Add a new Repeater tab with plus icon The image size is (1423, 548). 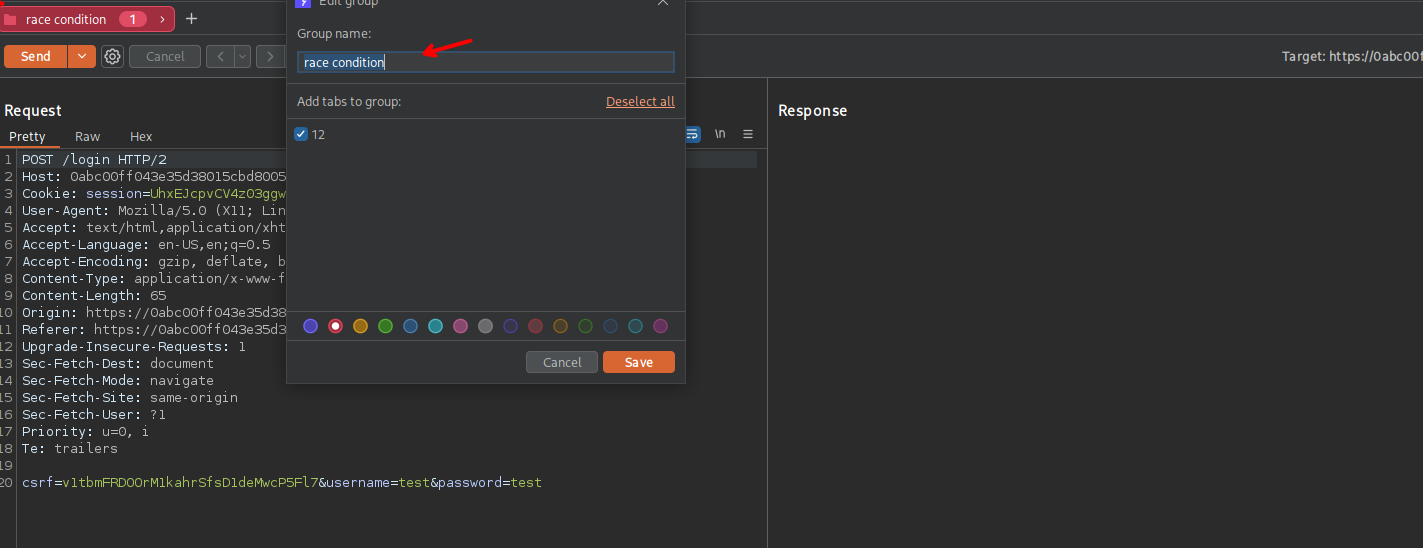(x=192, y=19)
